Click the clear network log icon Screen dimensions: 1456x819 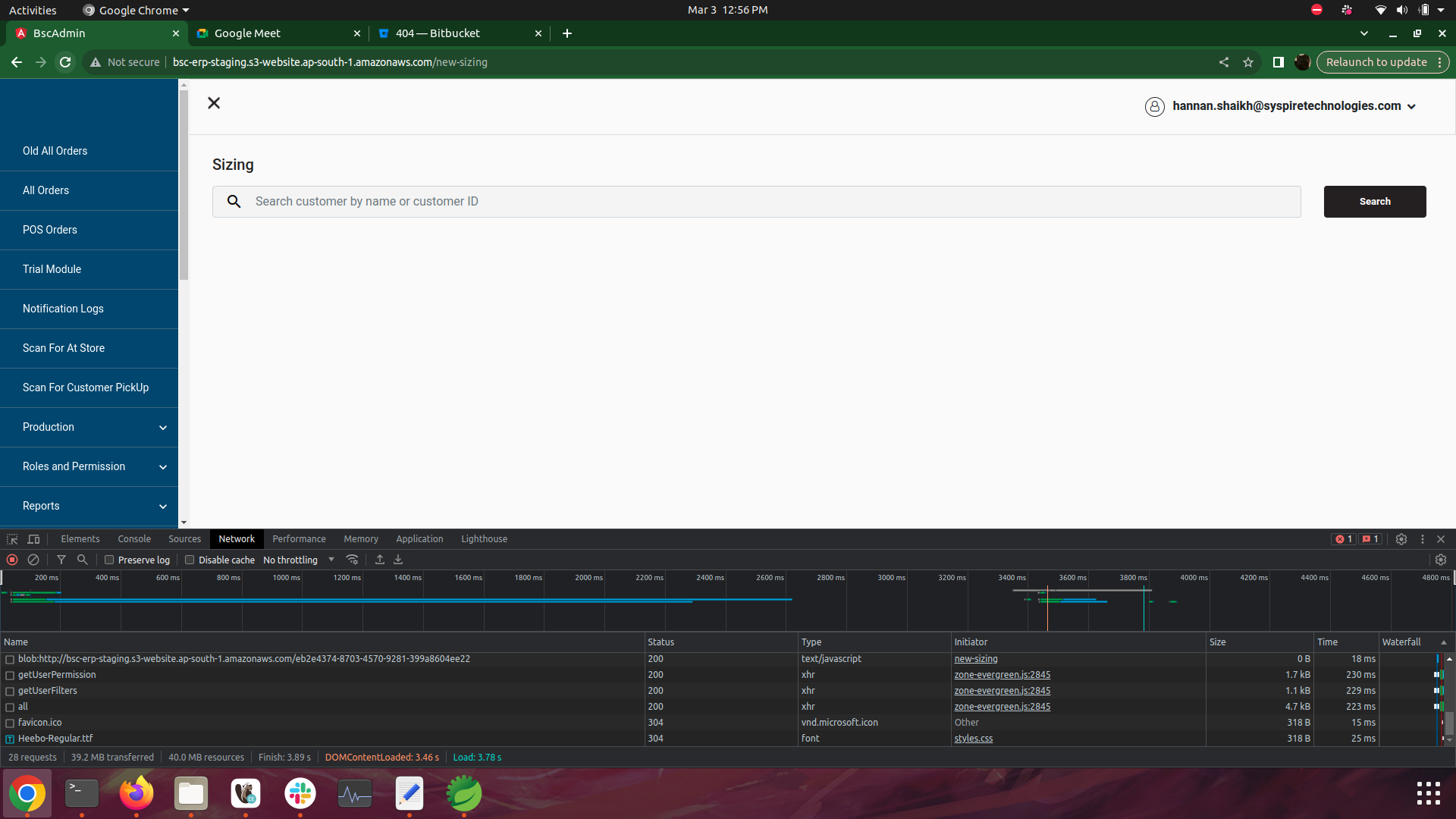33,560
